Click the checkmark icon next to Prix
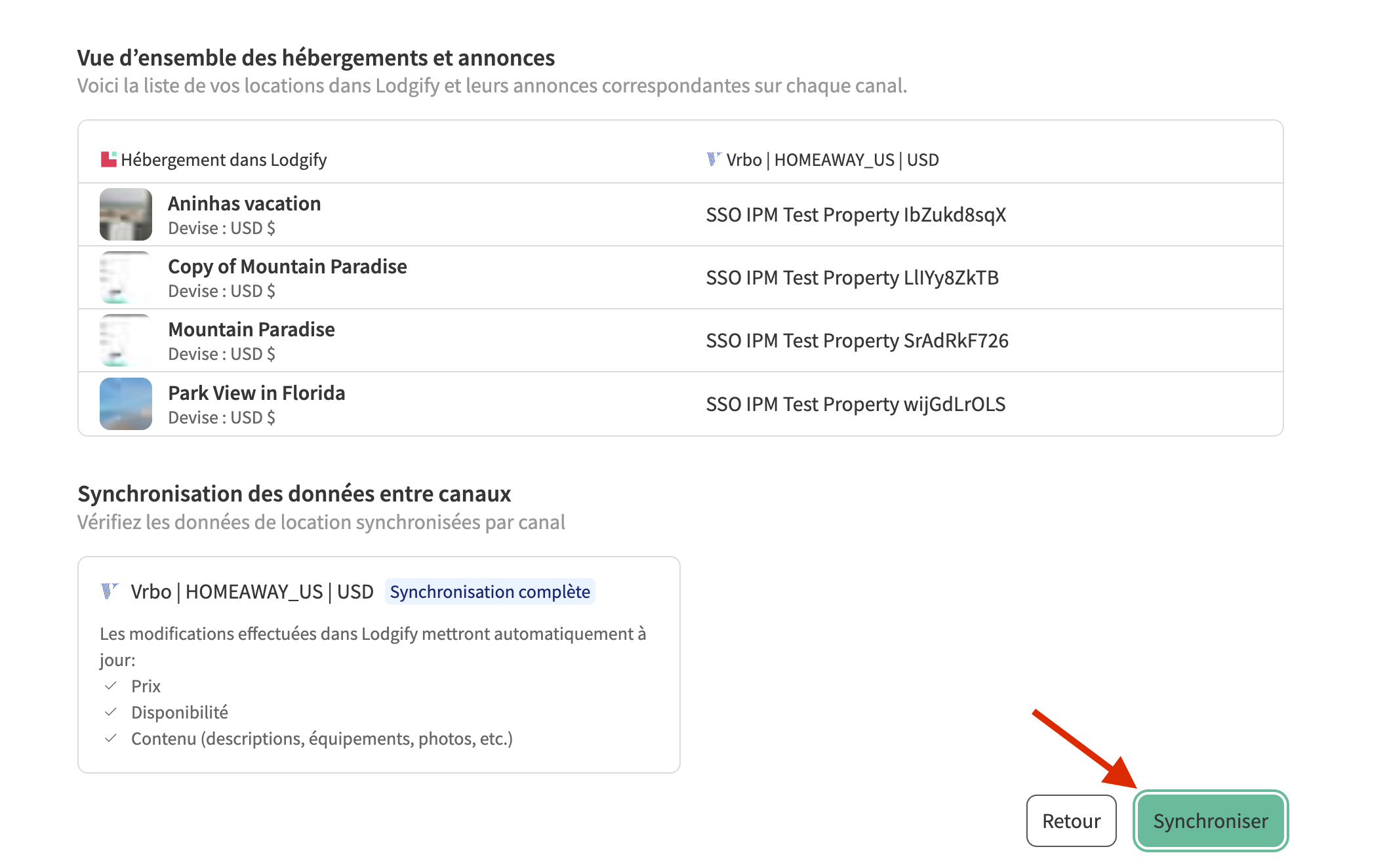 pos(111,686)
